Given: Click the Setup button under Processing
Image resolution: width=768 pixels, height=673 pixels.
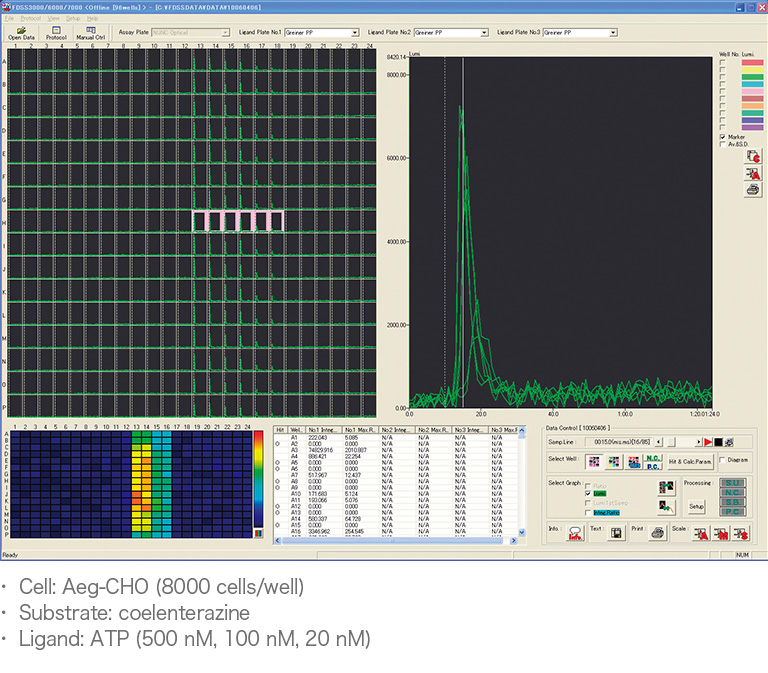Looking at the screenshot, I should [696, 506].
